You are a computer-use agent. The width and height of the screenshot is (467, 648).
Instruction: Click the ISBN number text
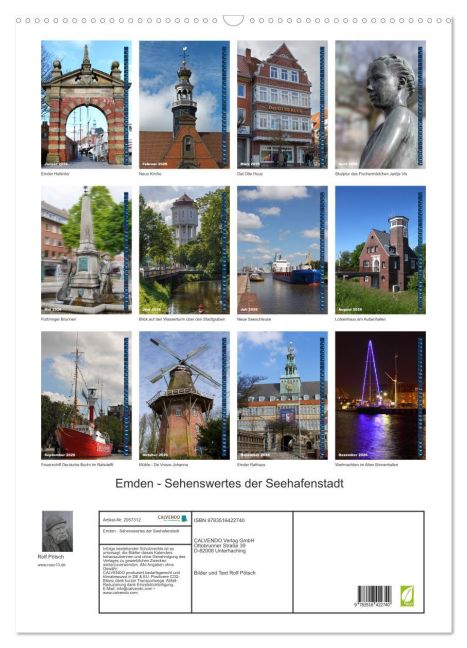tap(219, 520)
